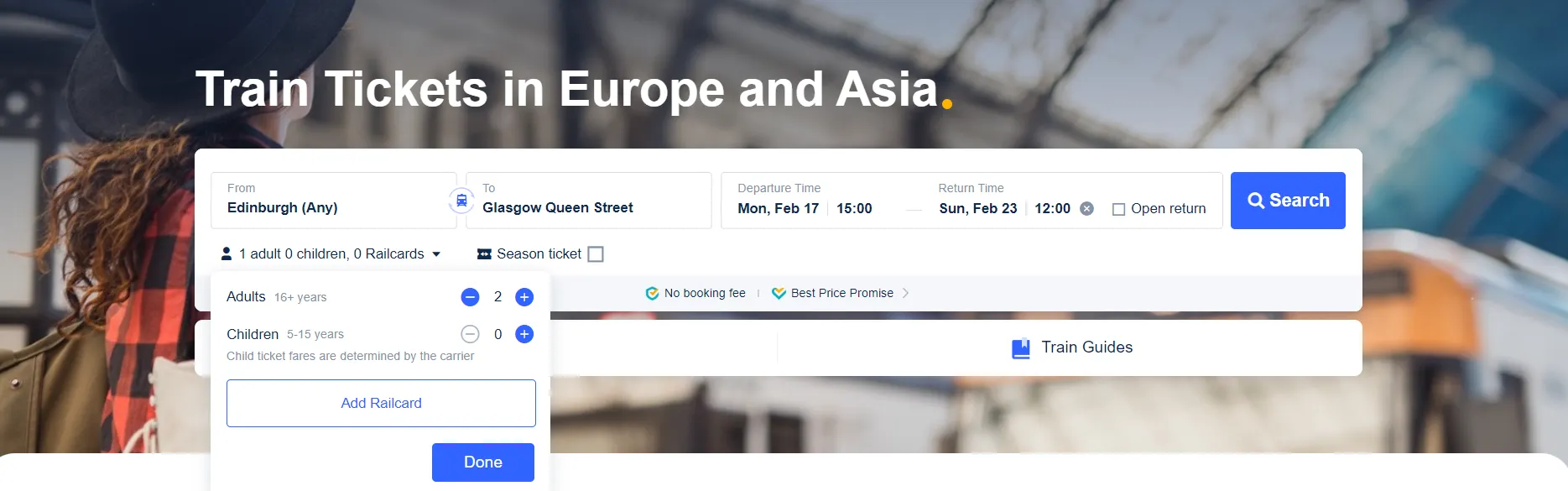
Task: Clear return time with the x icon
Action: (x=1086, y=209)
